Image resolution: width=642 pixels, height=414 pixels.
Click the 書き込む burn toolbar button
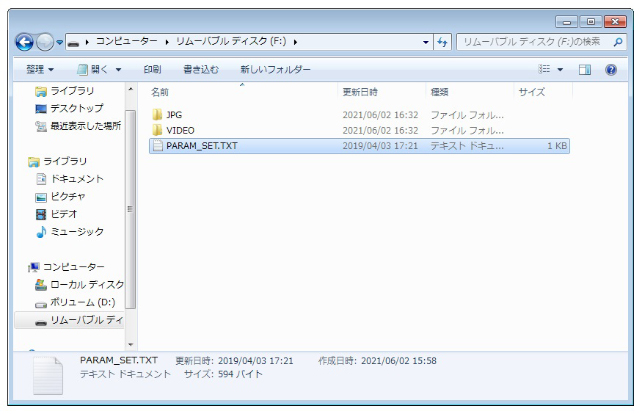point(200,70)
